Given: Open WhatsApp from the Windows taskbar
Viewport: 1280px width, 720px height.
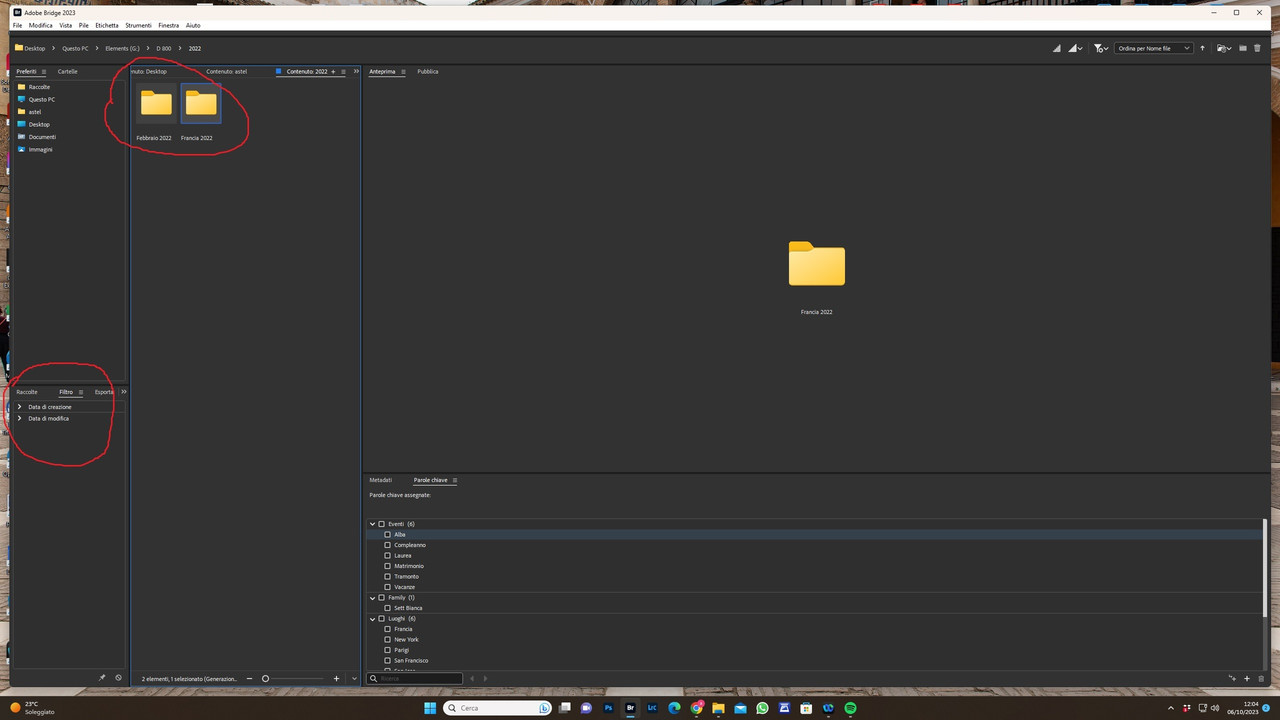Looking at the screenshot, I should click(762, 708).
